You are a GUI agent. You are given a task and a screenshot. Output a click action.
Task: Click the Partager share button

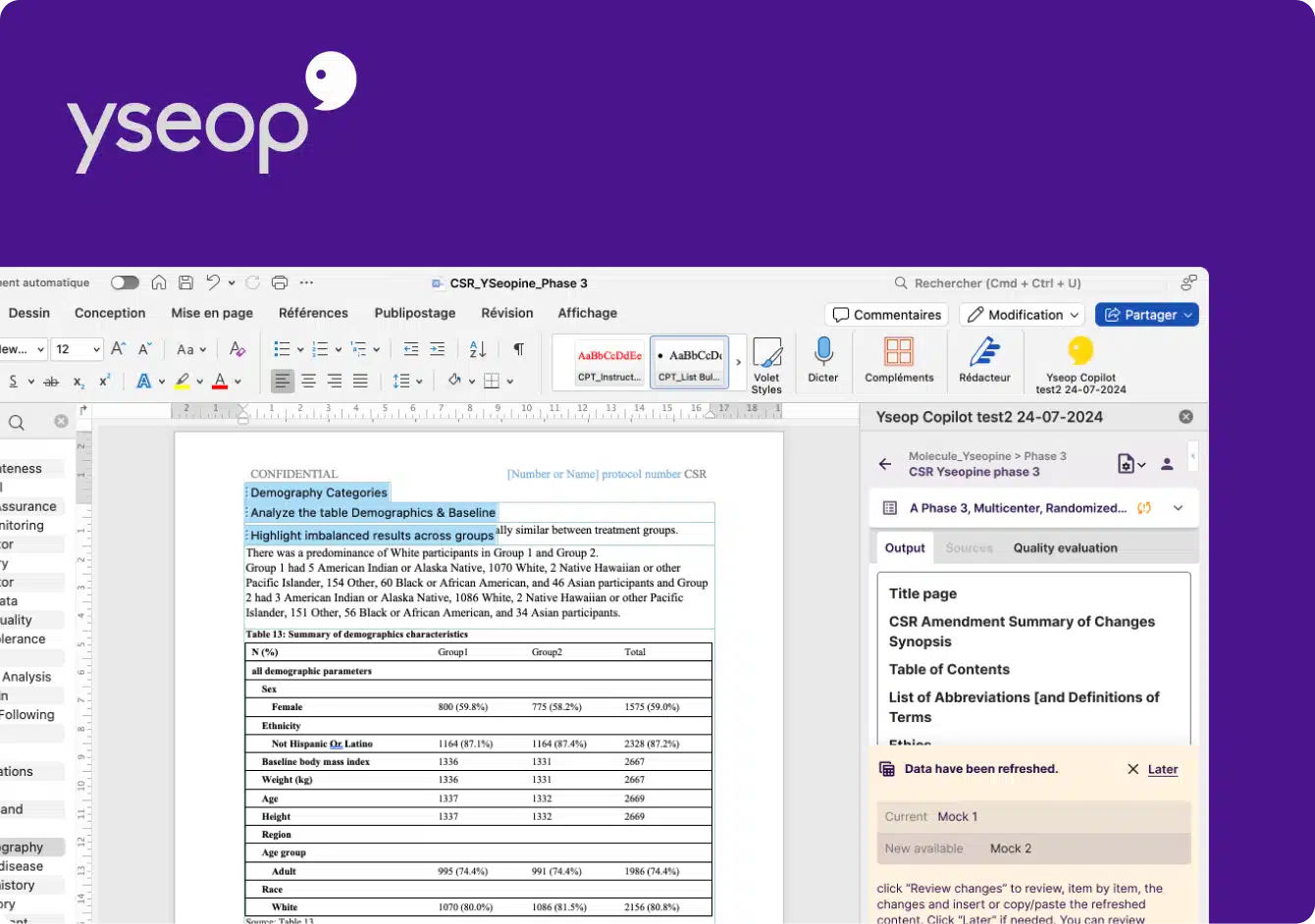click(x=1147, y=315)
